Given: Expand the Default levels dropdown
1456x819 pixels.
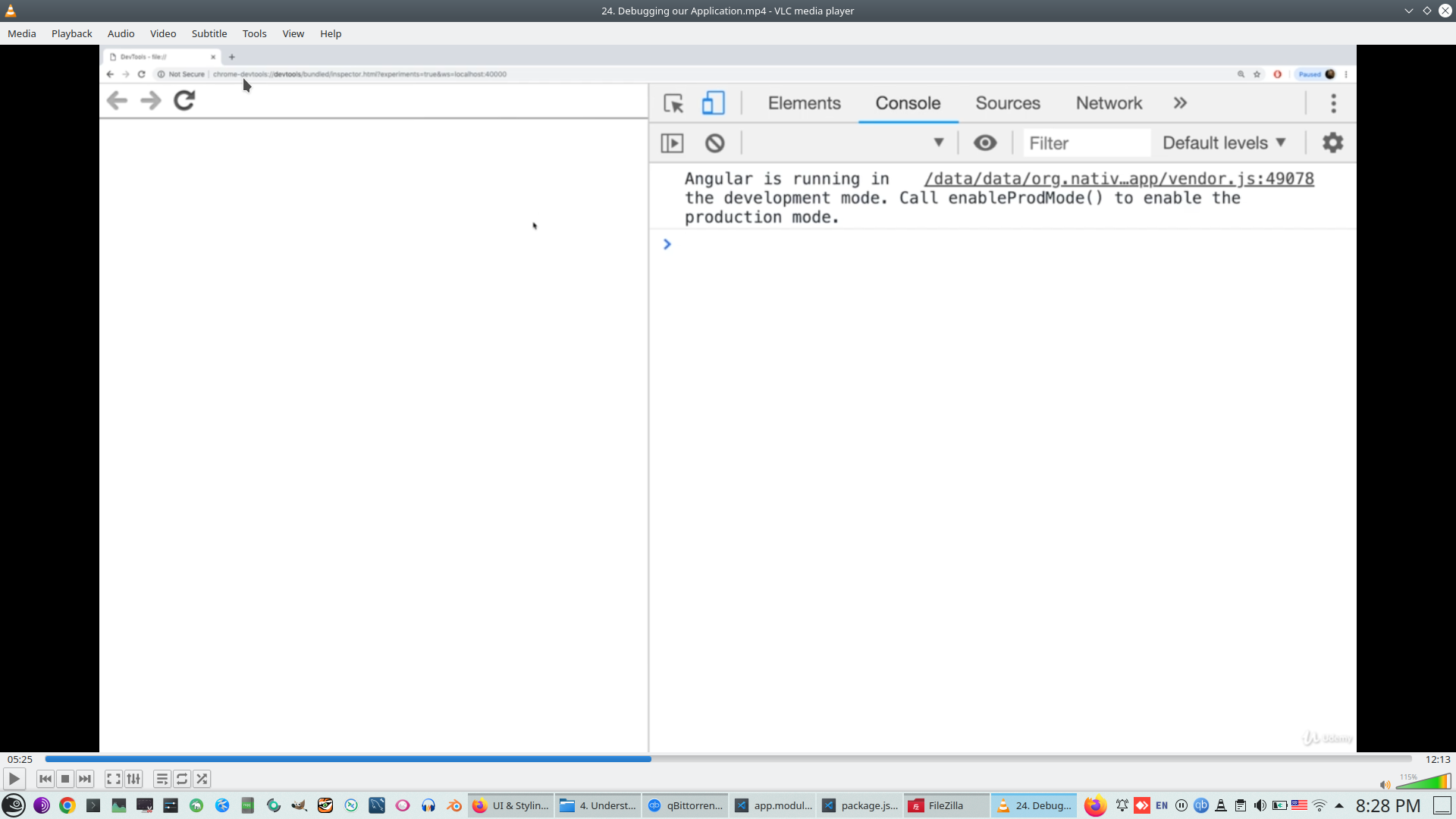Looking at the screenshot, I should [x=1224, y=143].
